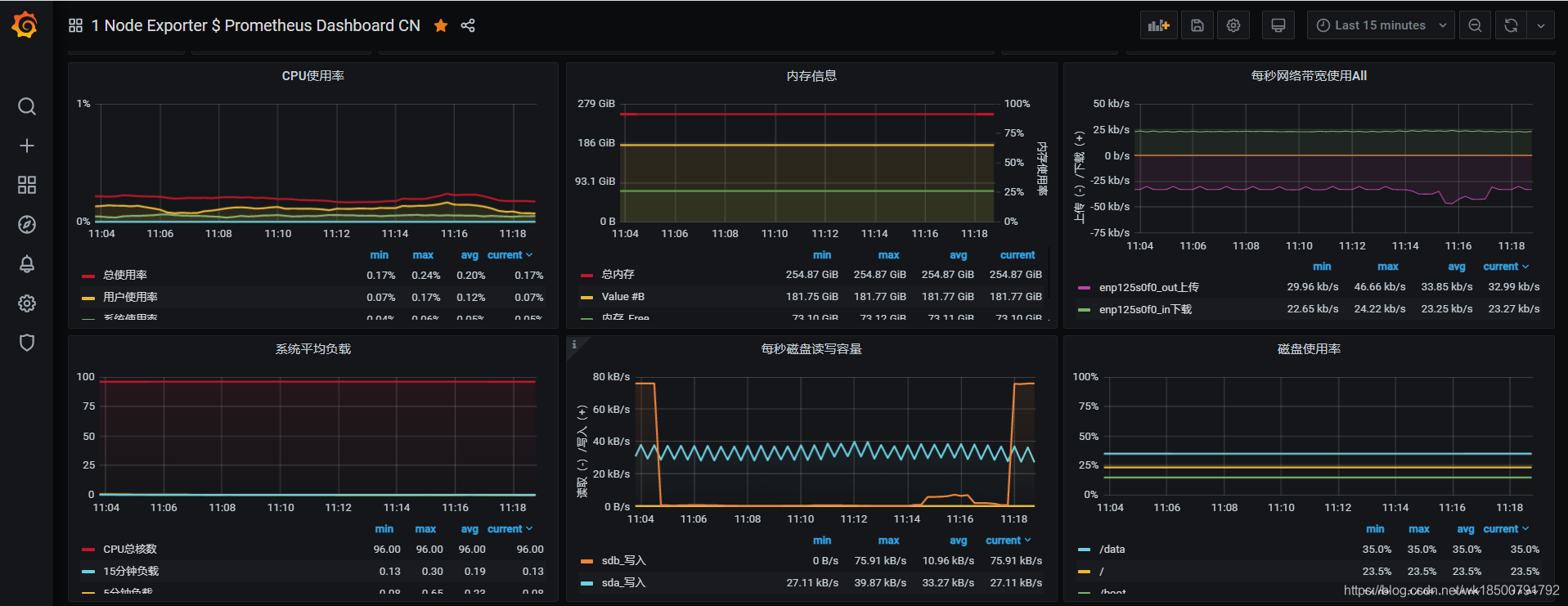Click the 33.85 kb/s avg upload value
This screenshot has height=606, width=1568.
(x=1447, y=287)
